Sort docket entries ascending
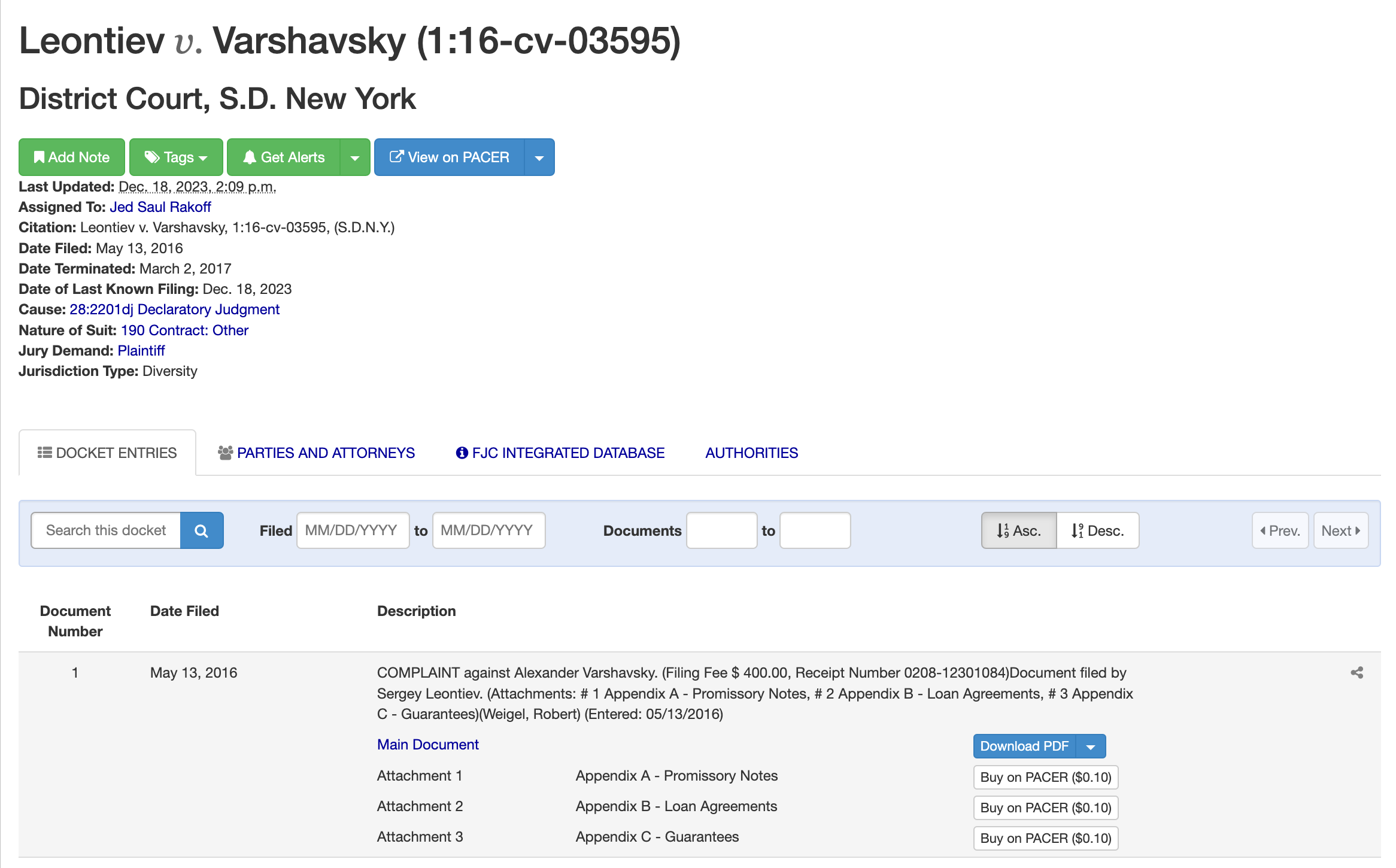Viewport: 1396px width, 868px height. click(1019, 530)
